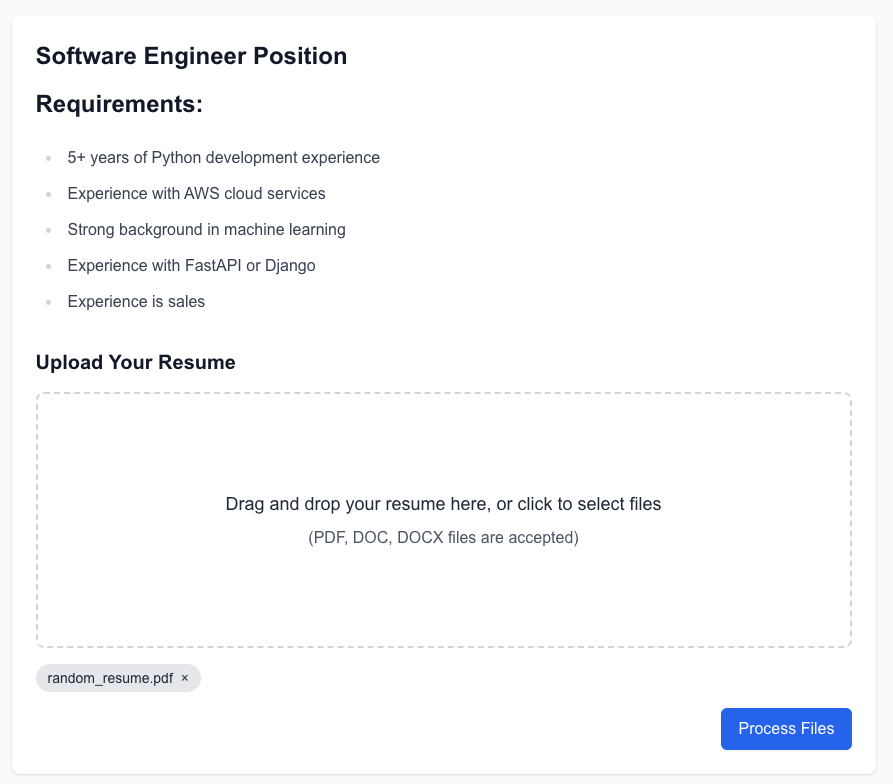Image resolution: width=893 pixels, height=784 pixels.
Task: Click the bullet beside Experience is sales
Action: (48, 302)
